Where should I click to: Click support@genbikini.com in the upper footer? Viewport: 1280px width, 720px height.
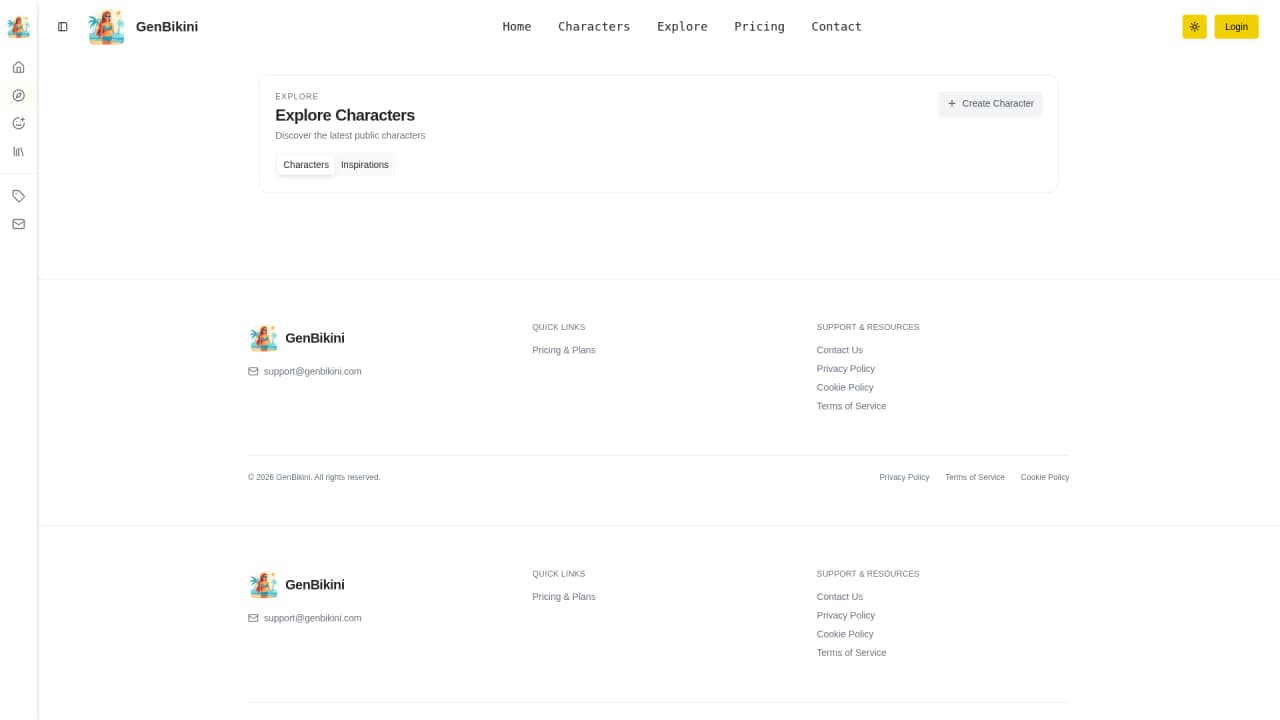tap(313, 371)
